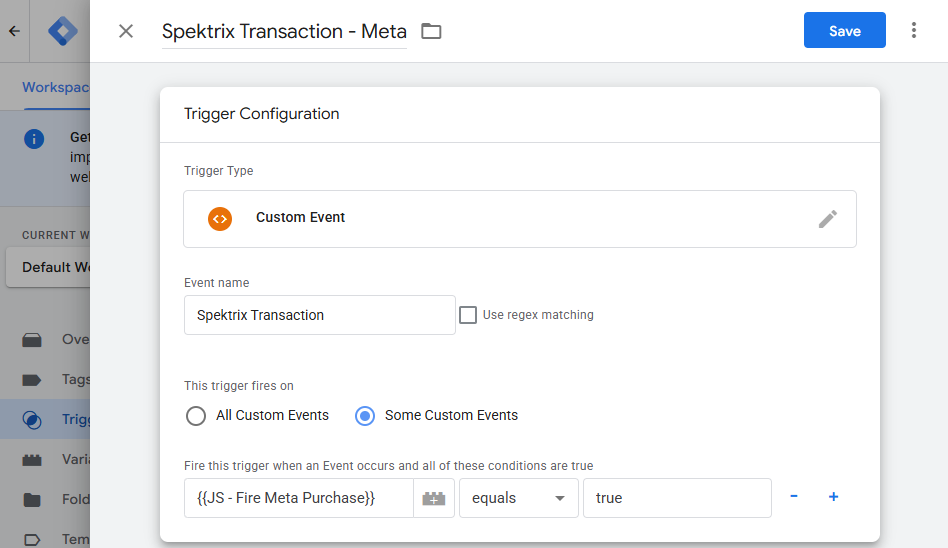Open variable picker brick icon
The width and height of the screenshot is (948, 548).
(433, 498)
